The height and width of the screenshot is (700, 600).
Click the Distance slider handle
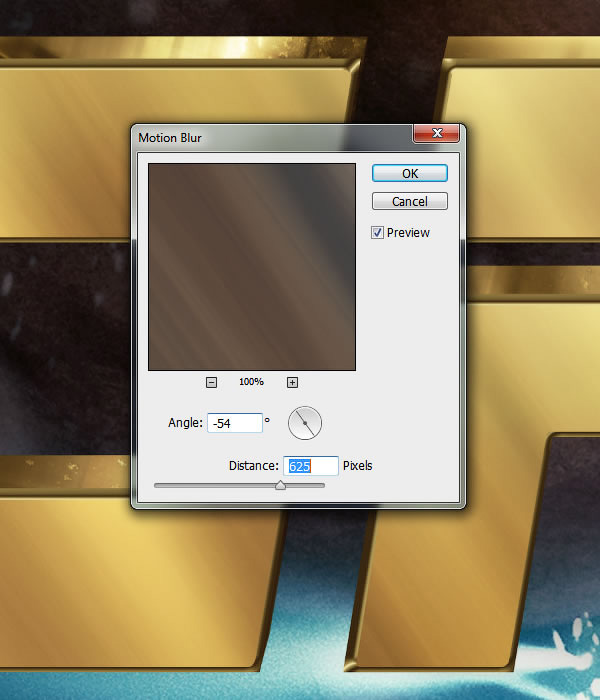(x=280, y=485)
